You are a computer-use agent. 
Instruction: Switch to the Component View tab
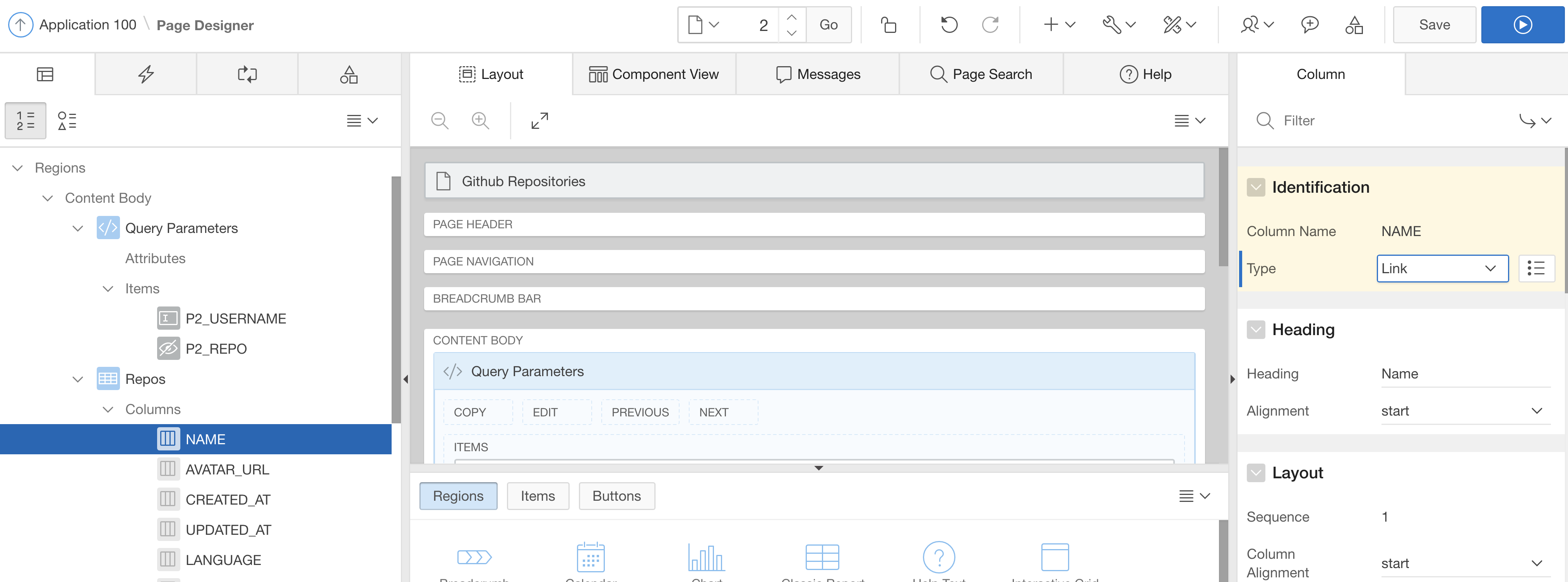654,74
